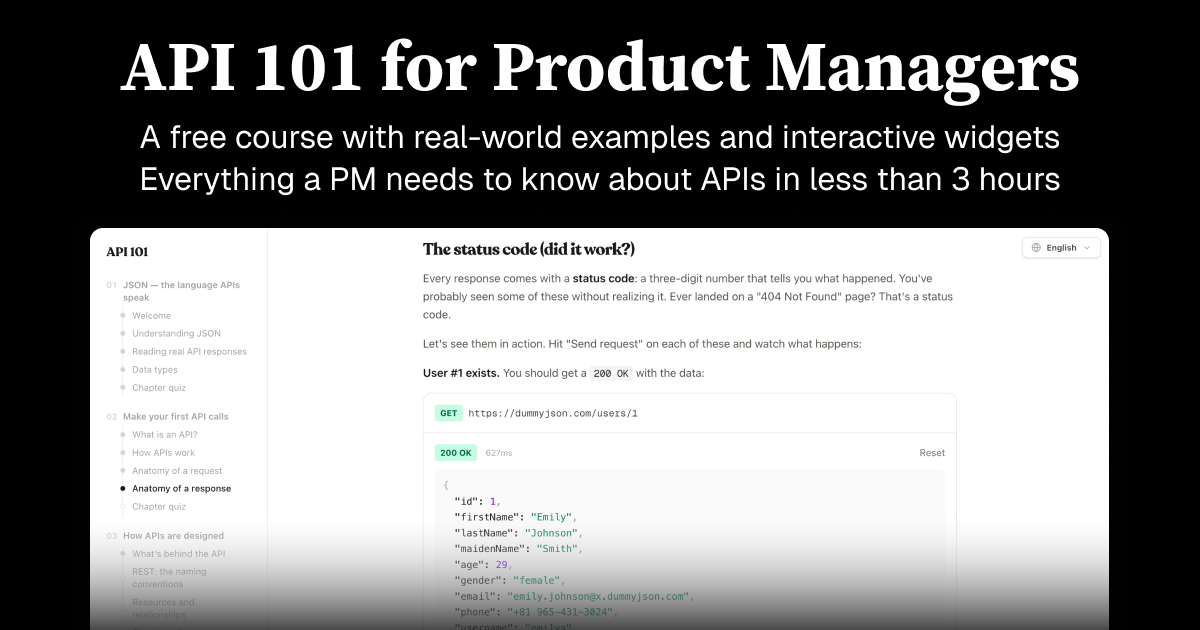
Task: Mark How APIs work lesson dot as complete
Action: [122, 452]
